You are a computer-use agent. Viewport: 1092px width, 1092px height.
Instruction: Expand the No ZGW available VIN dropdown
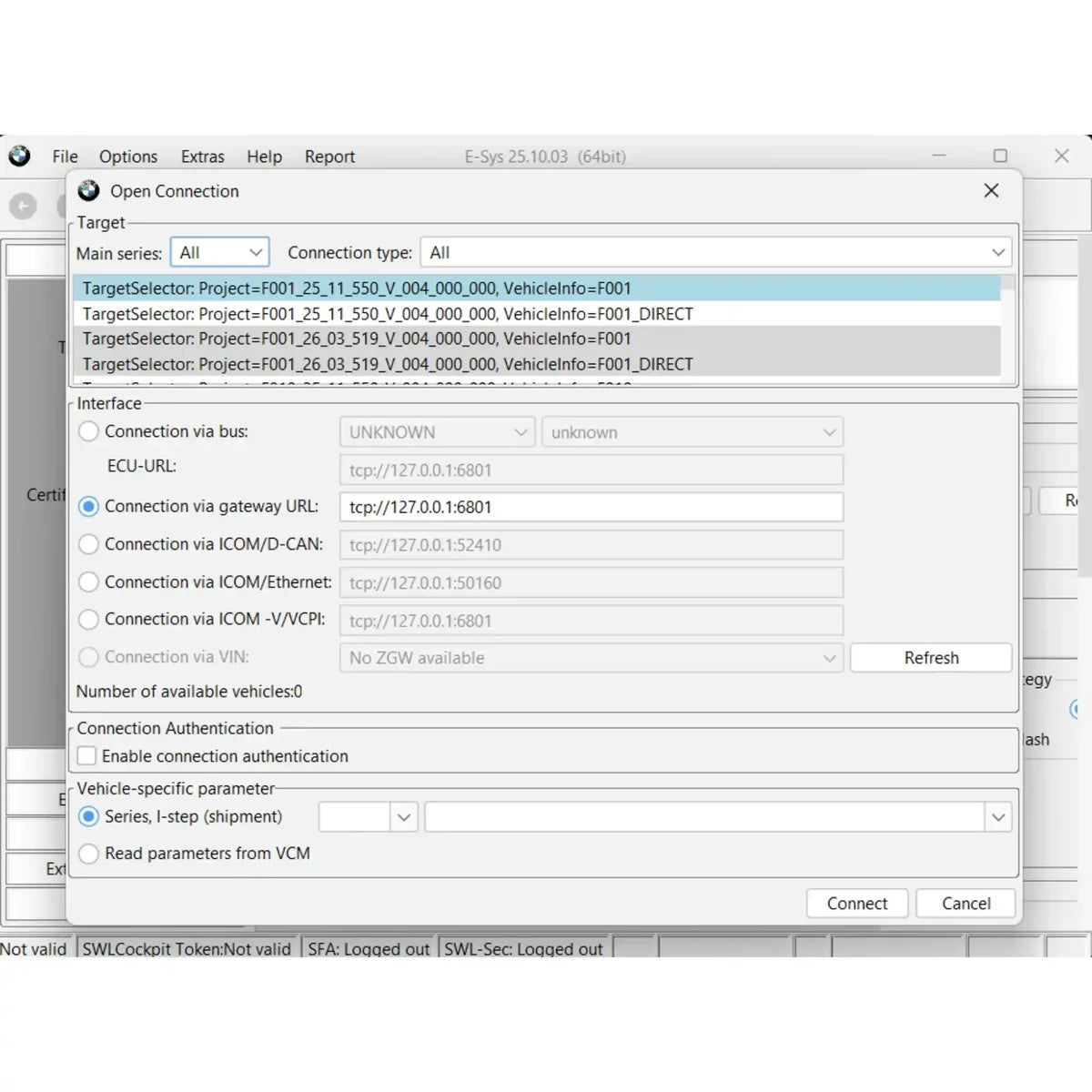pos(828,657)
